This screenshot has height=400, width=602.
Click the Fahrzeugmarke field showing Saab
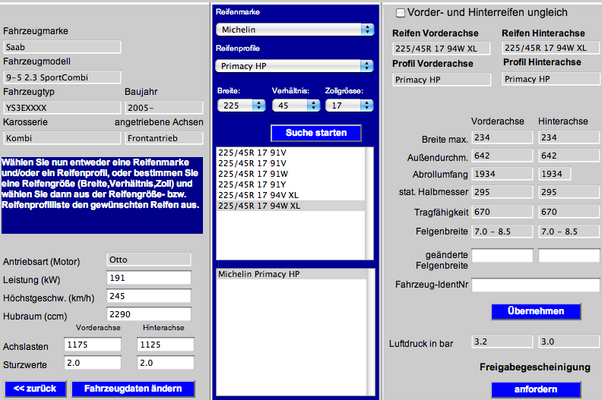tap(62, 47)
